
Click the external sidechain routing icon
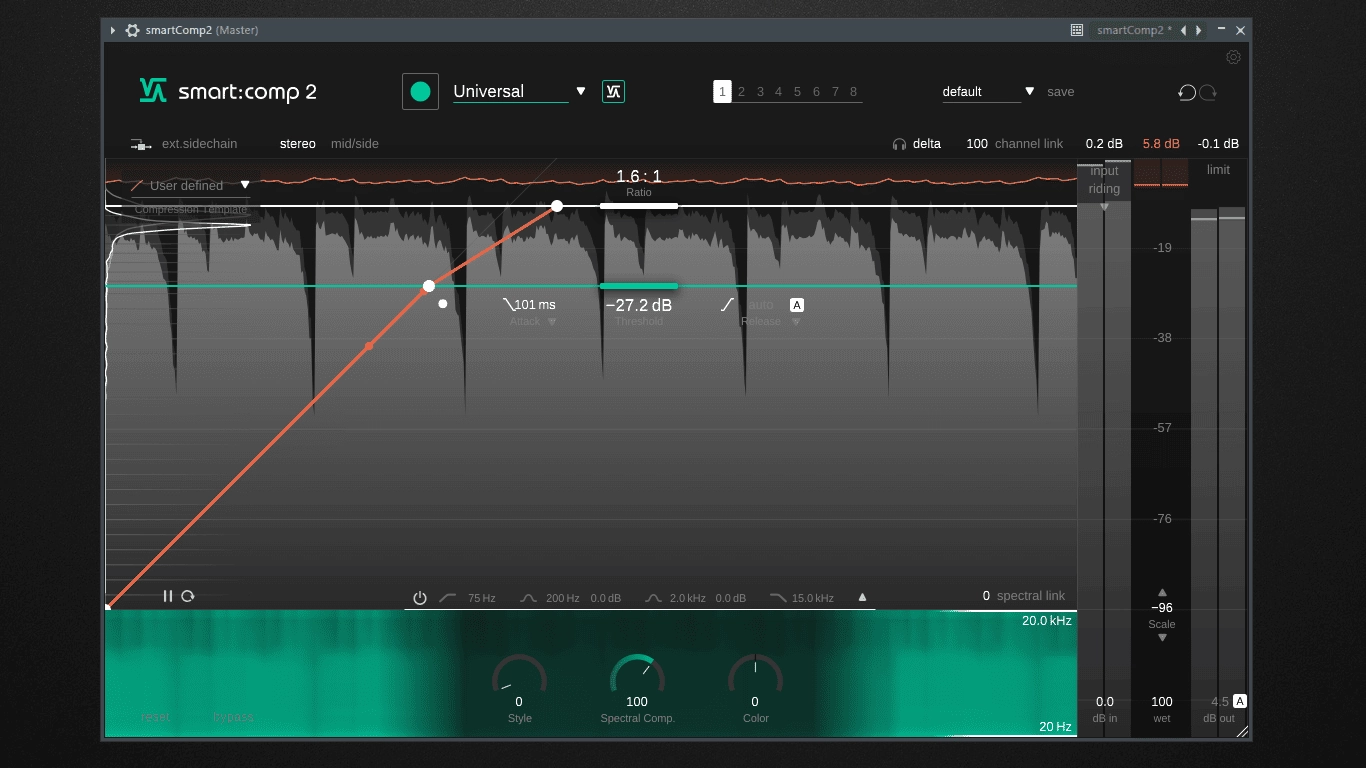pos(141,144)
